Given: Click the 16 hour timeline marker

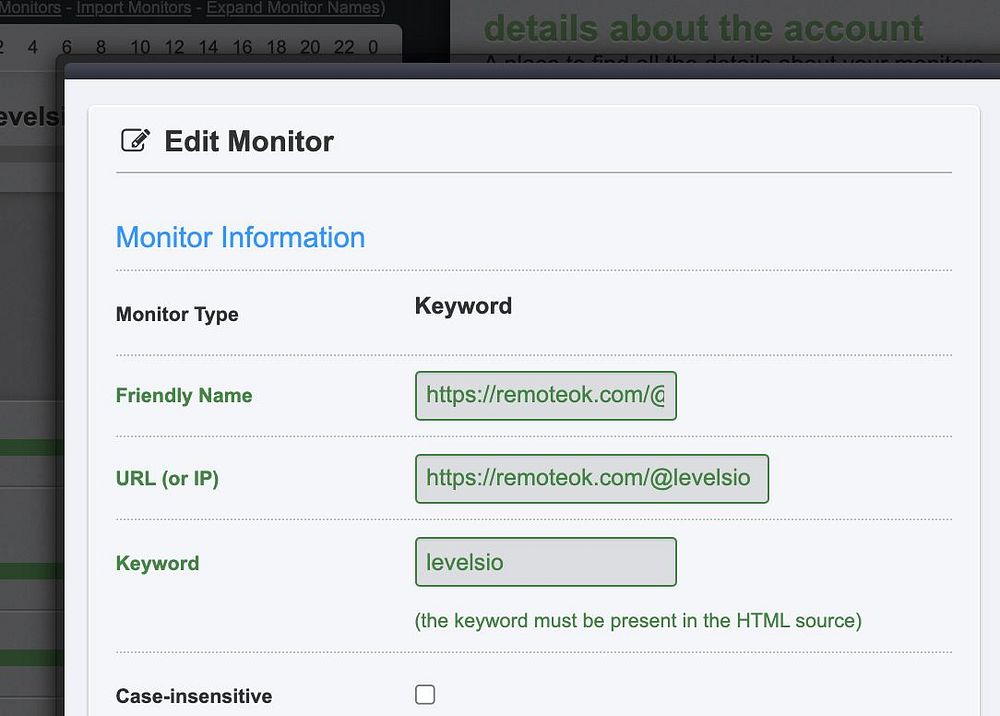Looking at the screenshot, I should click(242, 47).
